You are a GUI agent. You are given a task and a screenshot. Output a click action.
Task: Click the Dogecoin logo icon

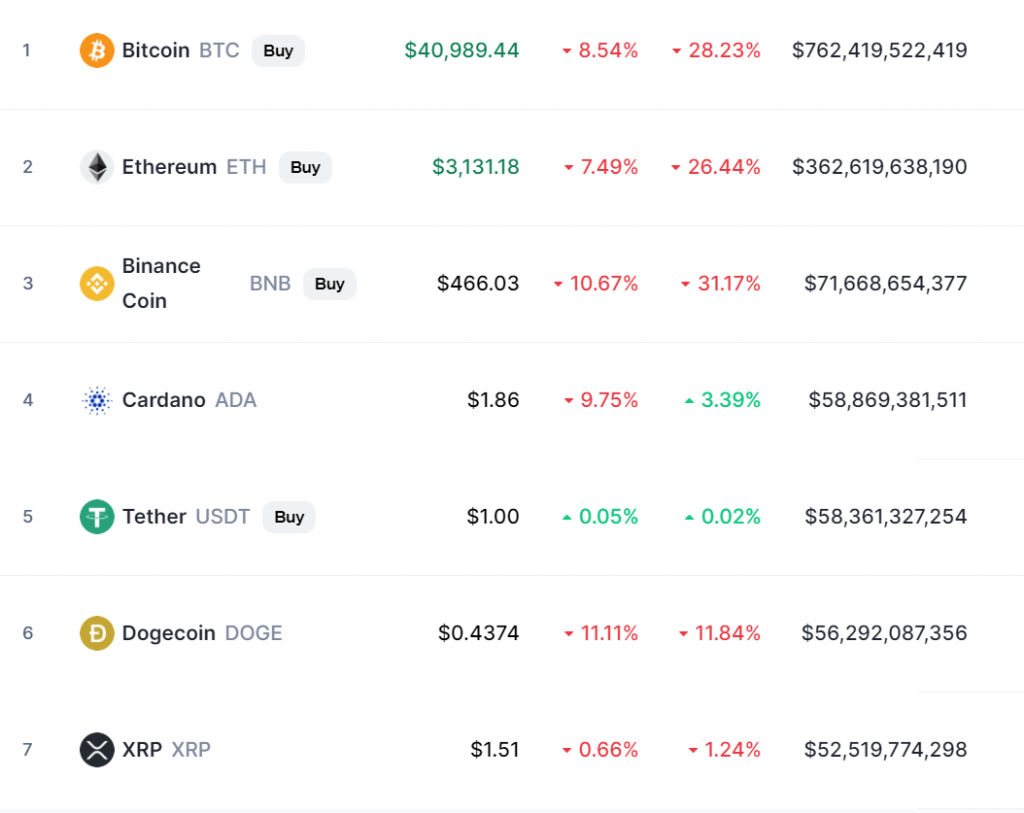97,633
